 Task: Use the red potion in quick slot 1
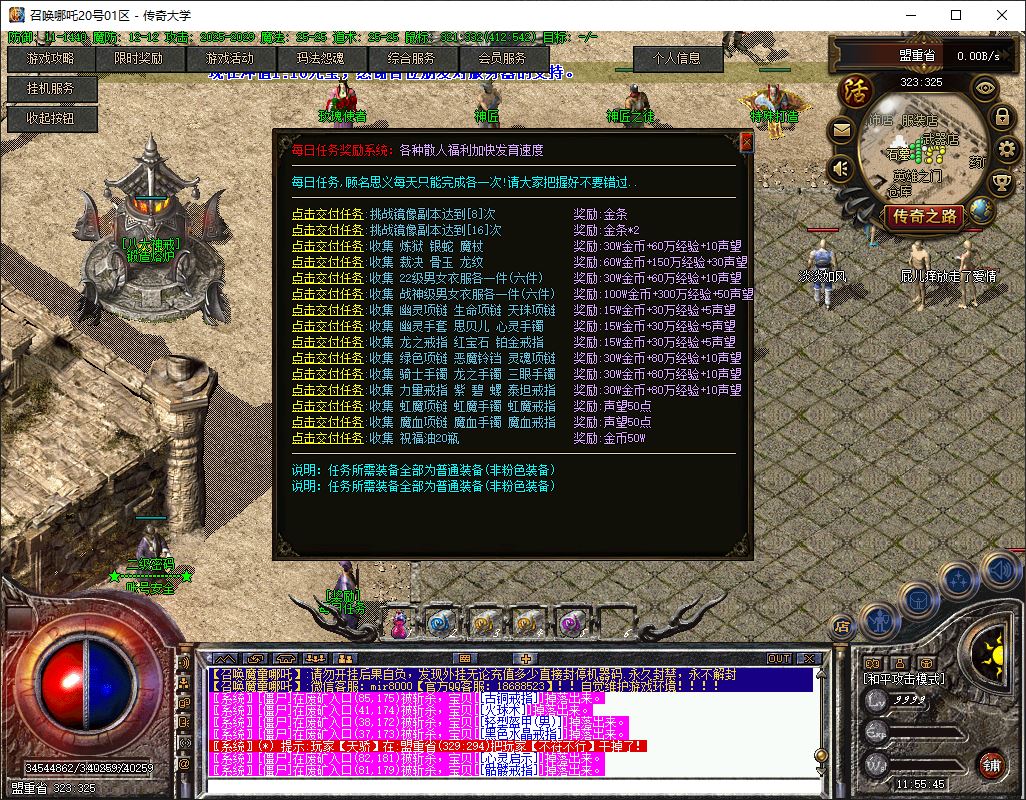pos(398,624)
